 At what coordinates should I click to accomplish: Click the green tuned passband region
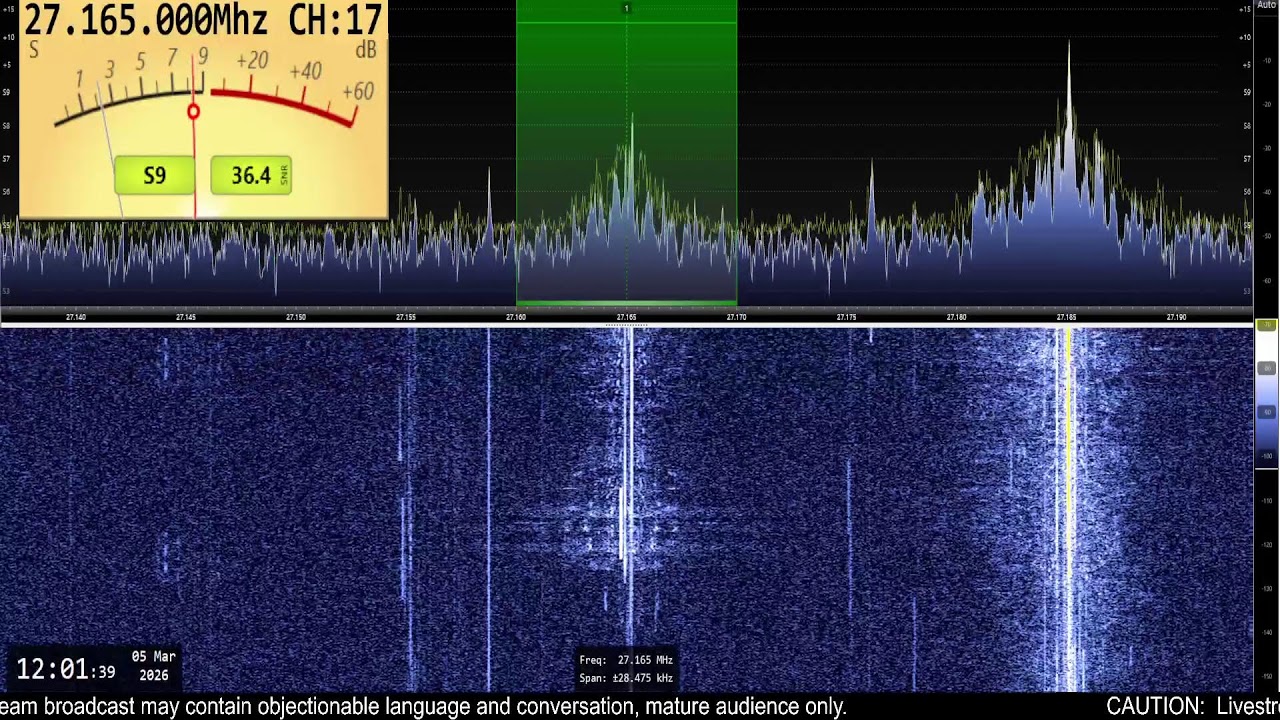pos(626,153)
